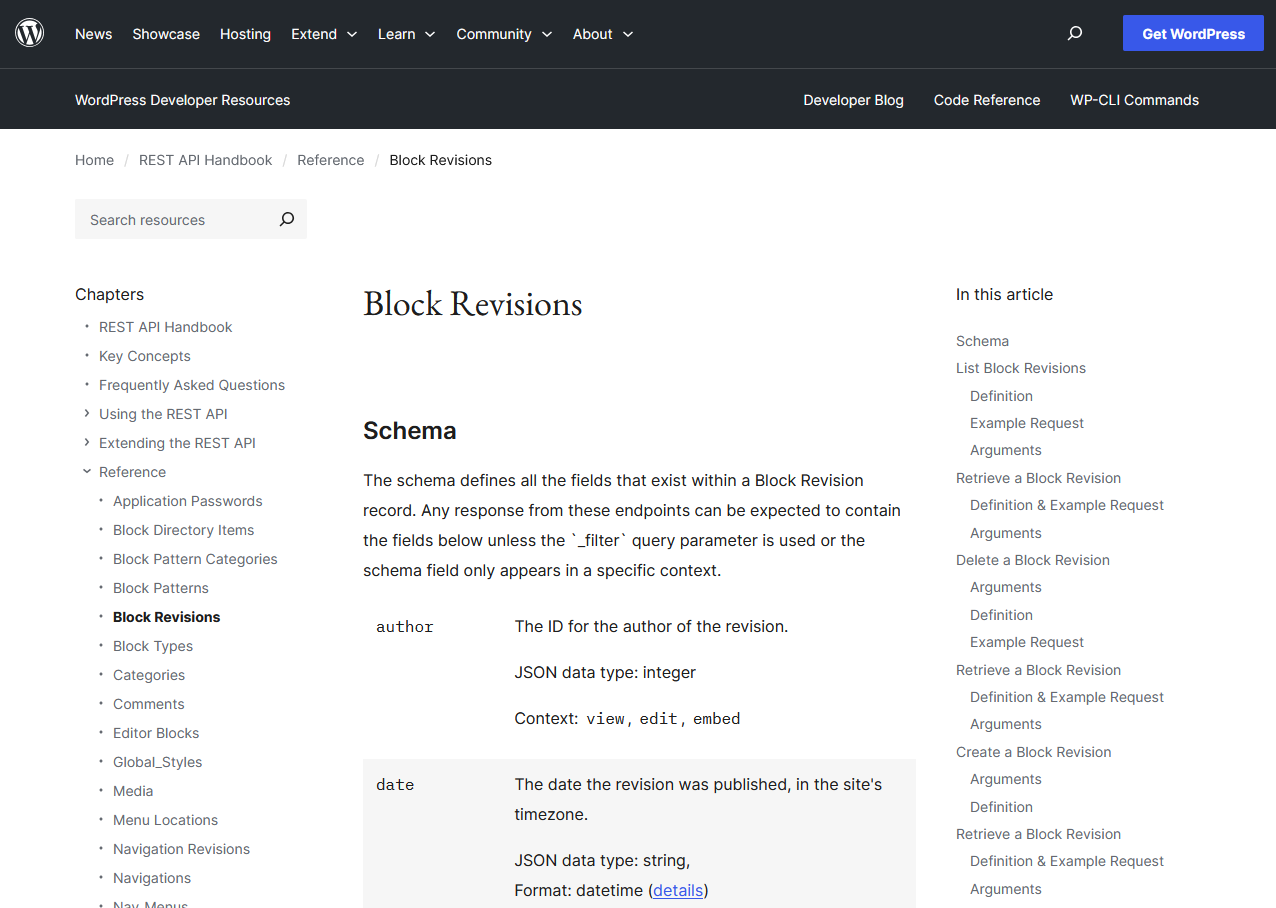The width and height of the screenshot is (1276, 908).
Task: Click the date field name
Action: pyautogui.click(x=395, y=785)
